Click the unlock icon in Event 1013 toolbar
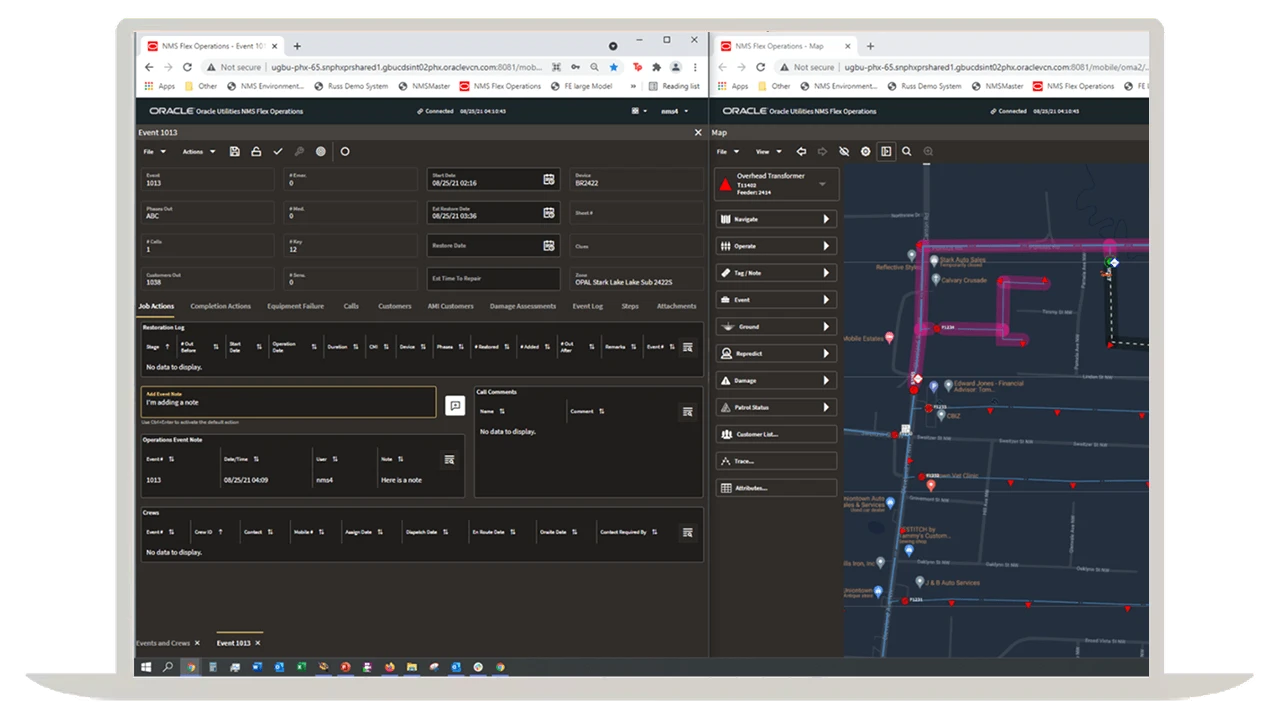Viewport: 1280px width, 720px height. (x=255, y=151)
